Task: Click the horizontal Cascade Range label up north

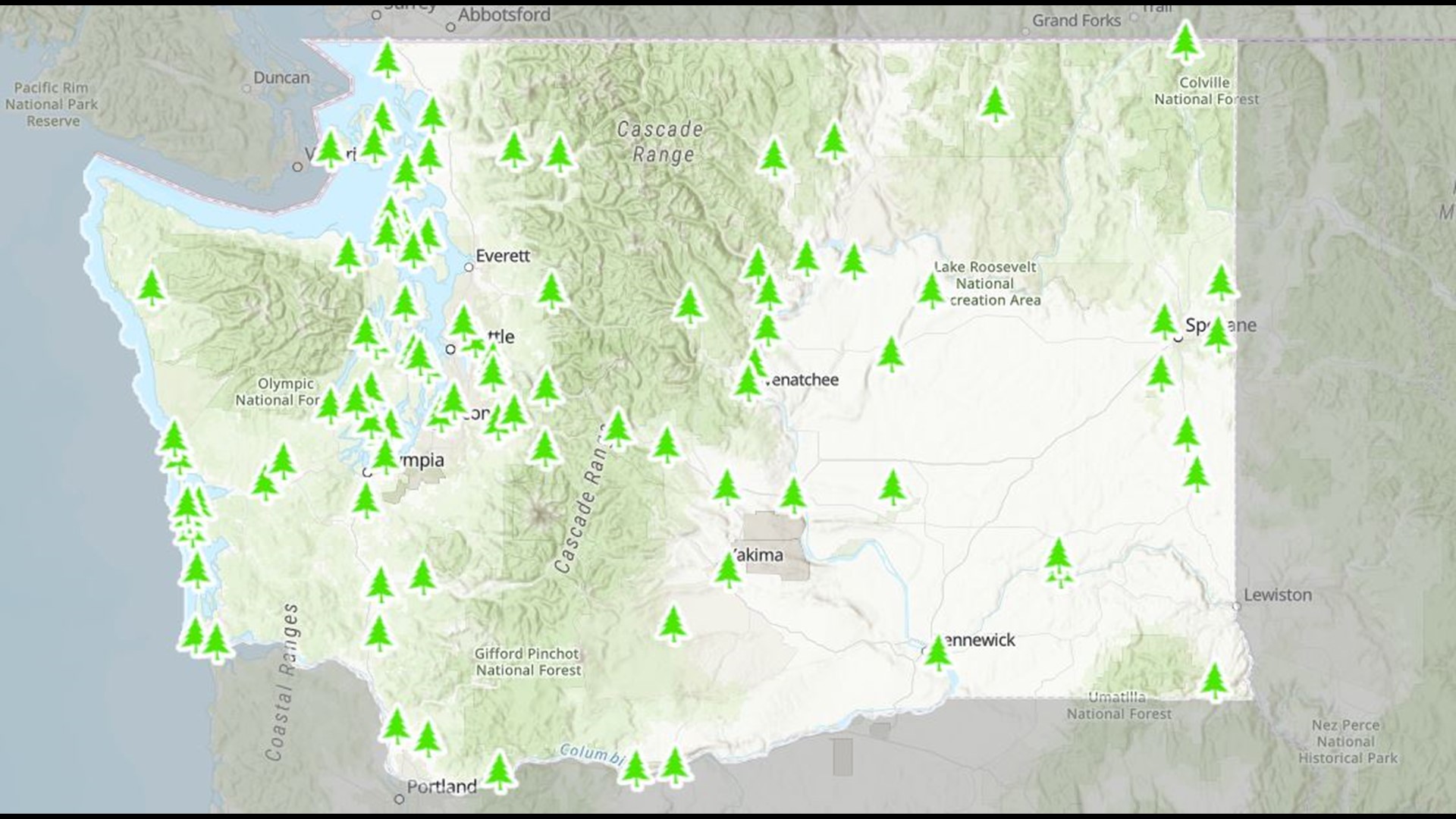Action: (661, 142)
